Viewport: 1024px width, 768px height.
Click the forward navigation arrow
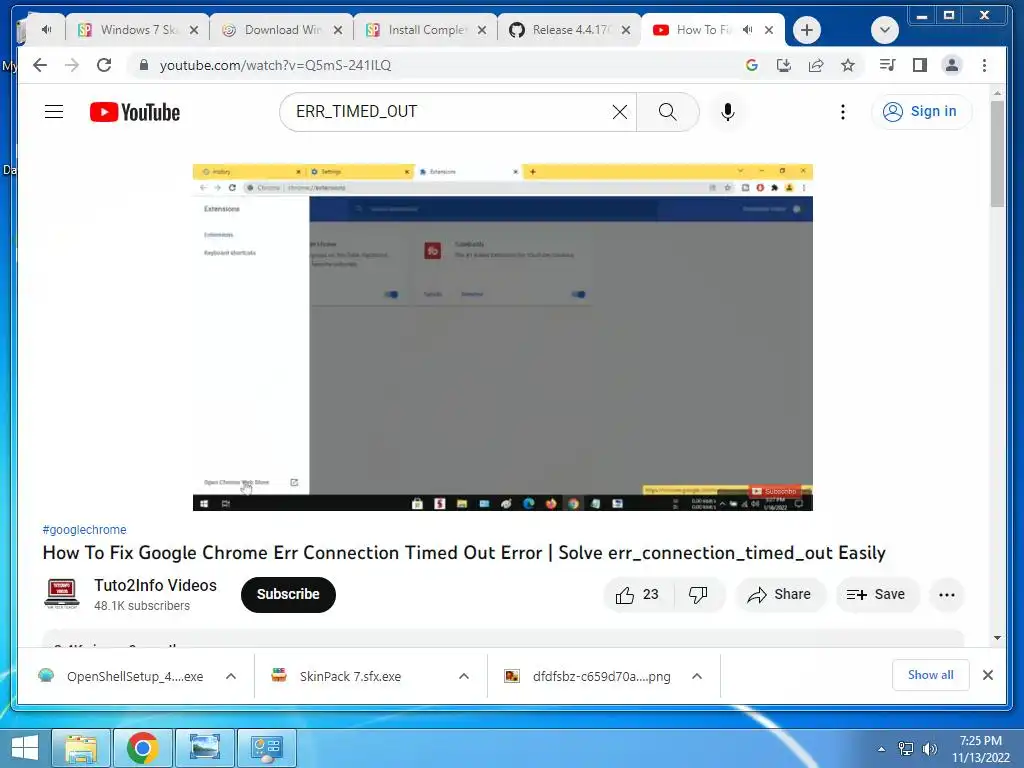click(71, 65)
